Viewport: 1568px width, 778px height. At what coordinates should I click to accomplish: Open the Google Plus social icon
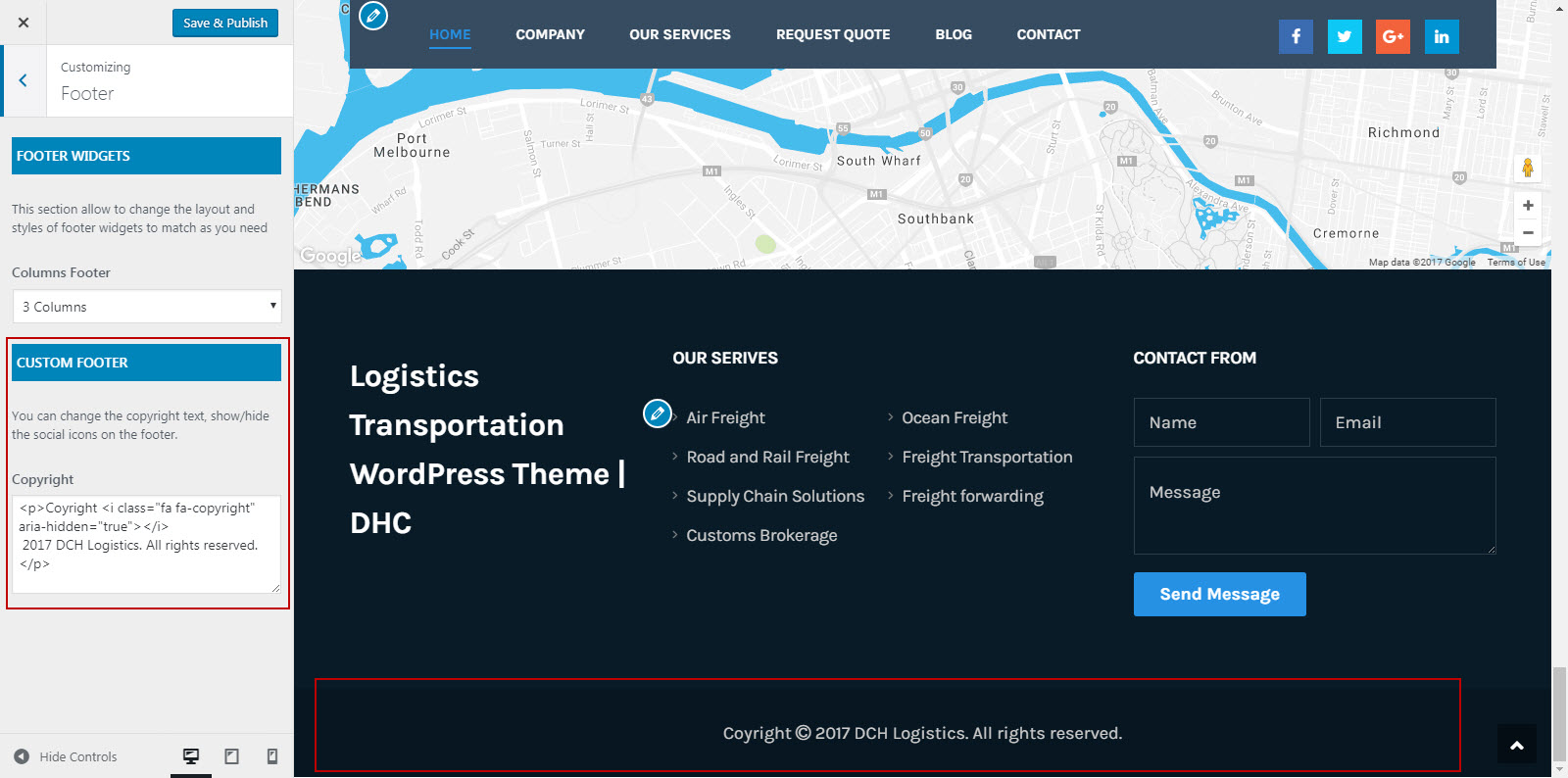[1393, 36]
